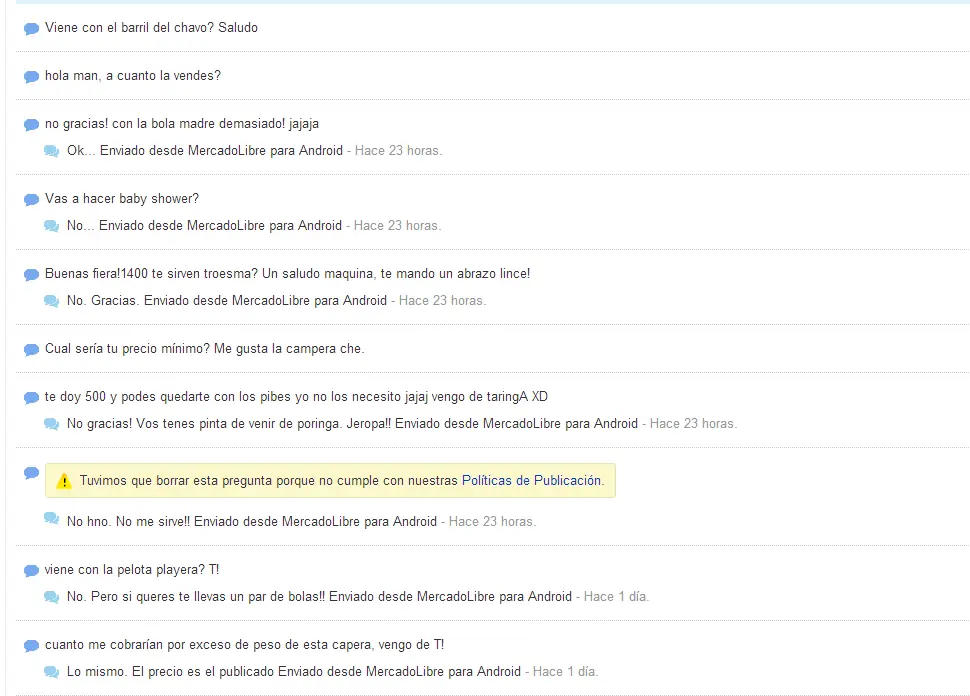Click the question bubble of the deleted question
This screenshot has width=970, height=696.
[31, 473]
